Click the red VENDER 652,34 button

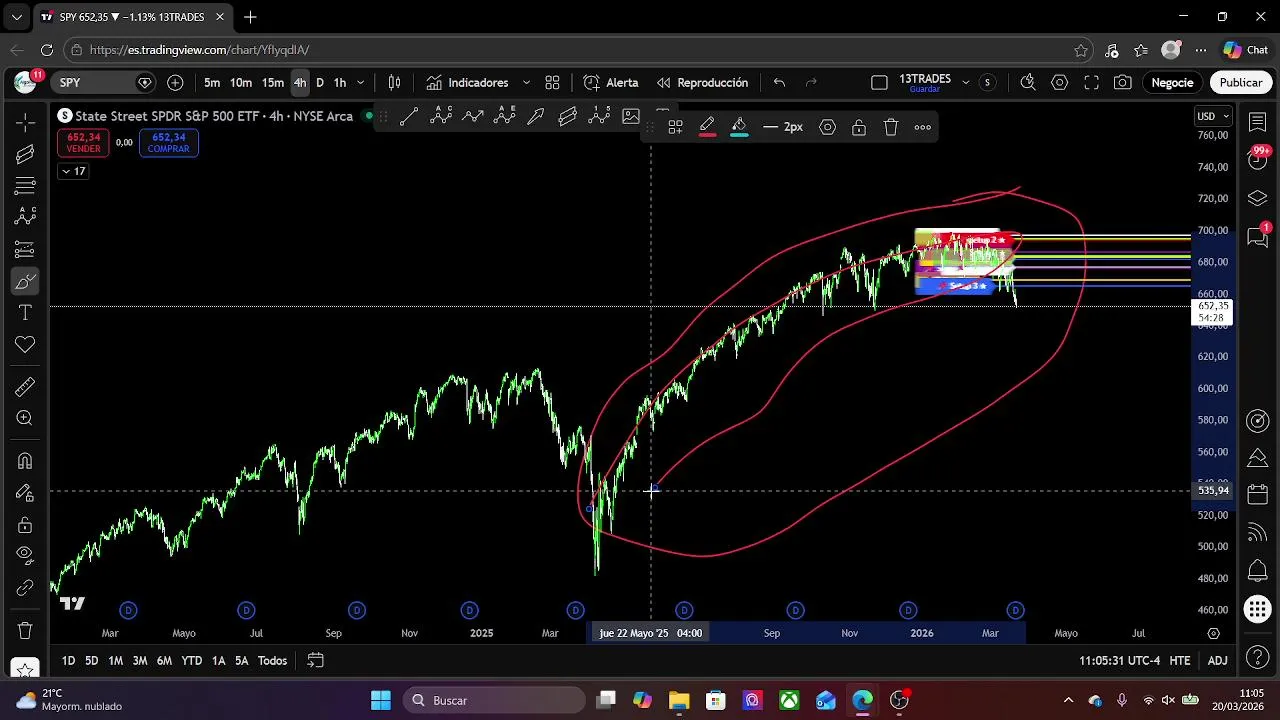pyautogui.click(x=83, y=143)
